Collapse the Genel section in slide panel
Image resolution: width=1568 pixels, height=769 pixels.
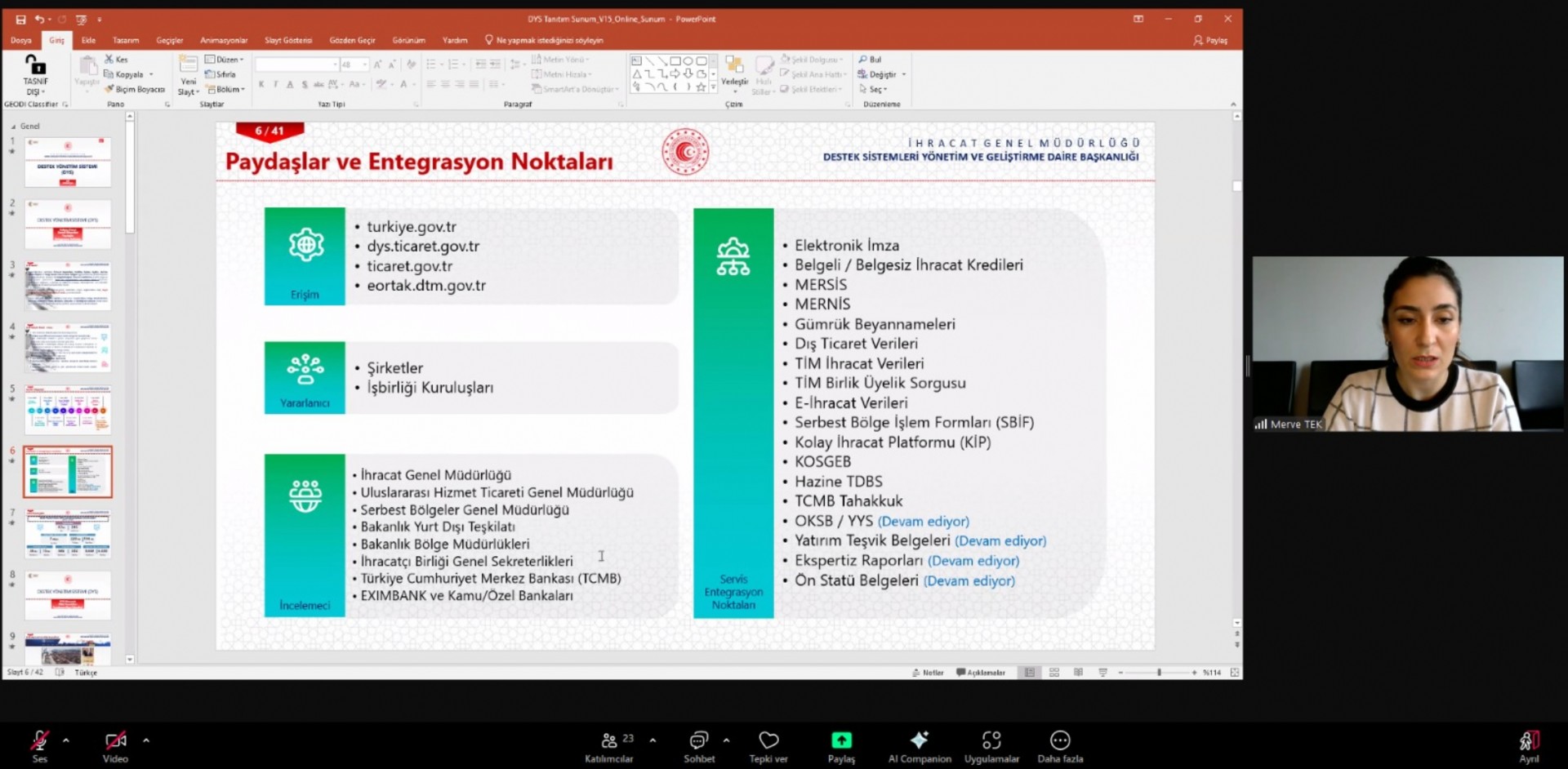coord(13,127)
